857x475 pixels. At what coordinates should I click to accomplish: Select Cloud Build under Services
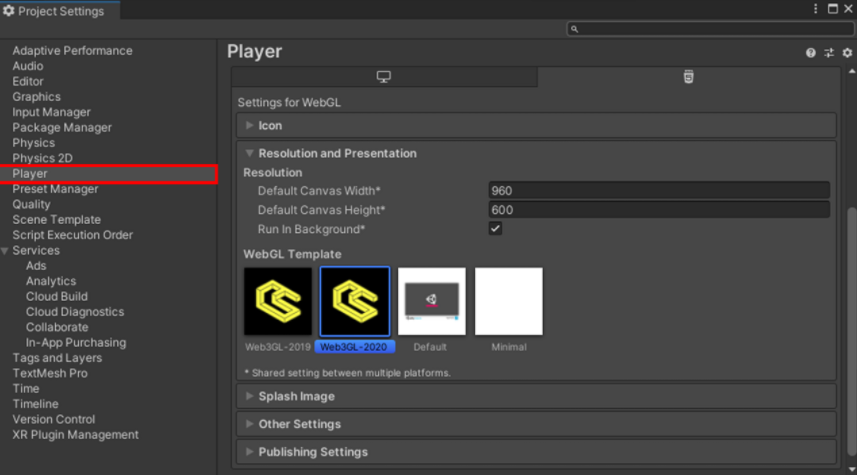(x=56, y=296)
